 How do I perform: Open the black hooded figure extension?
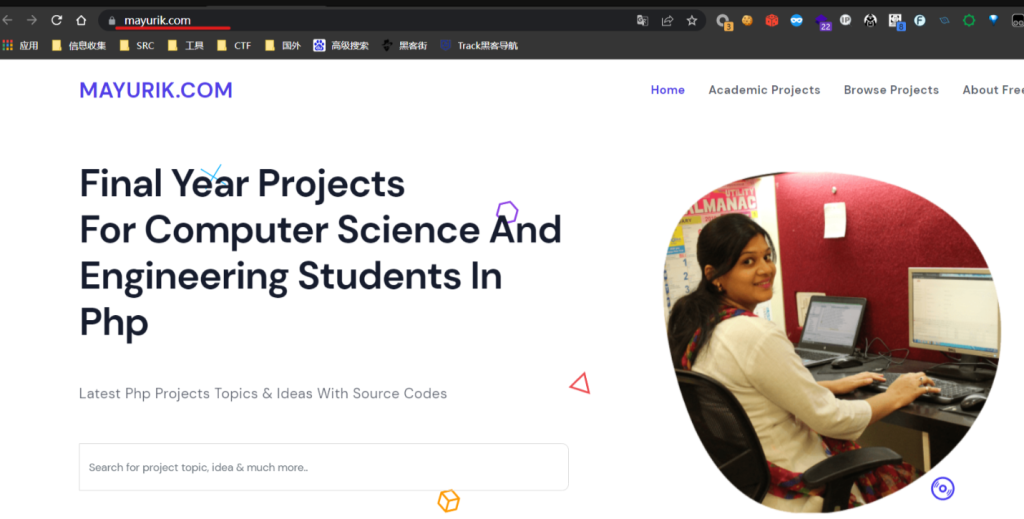pyautogui.click(x=870, y=20)
